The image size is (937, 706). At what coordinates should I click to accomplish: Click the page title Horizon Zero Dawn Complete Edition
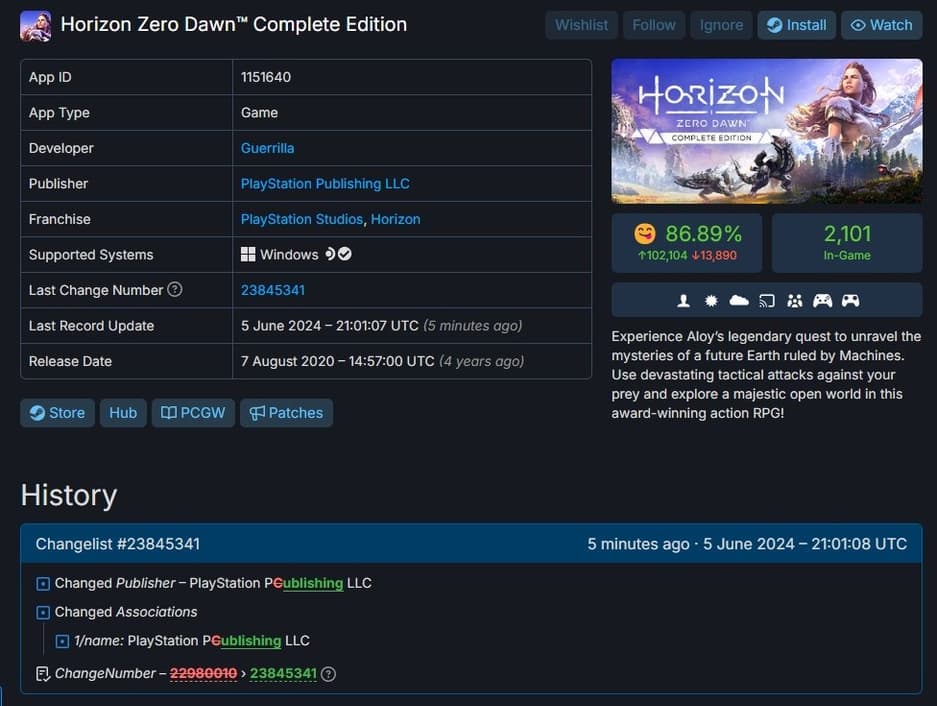tap(234, 25)
